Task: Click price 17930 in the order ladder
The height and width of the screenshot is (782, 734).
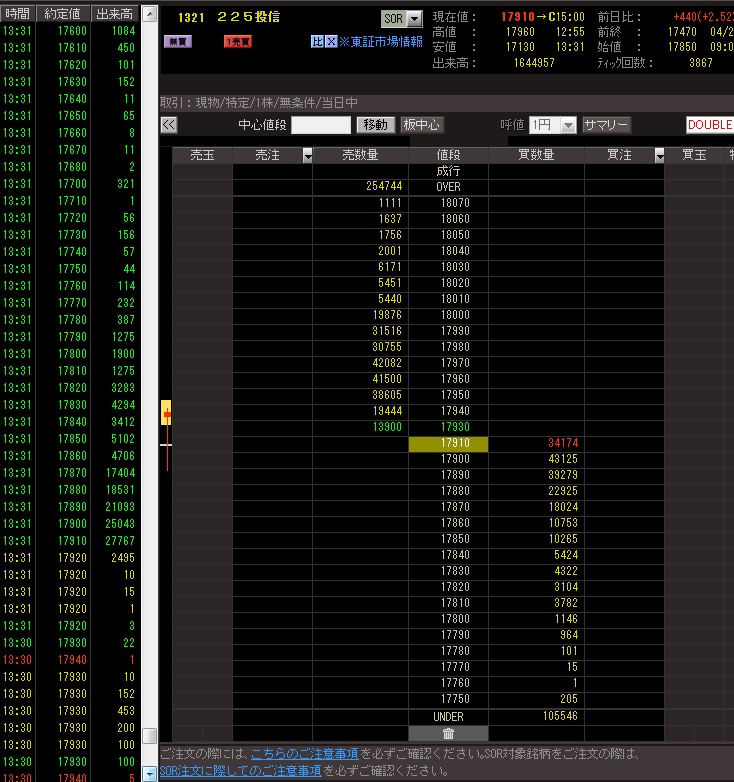Action: [x=455, y=427]
